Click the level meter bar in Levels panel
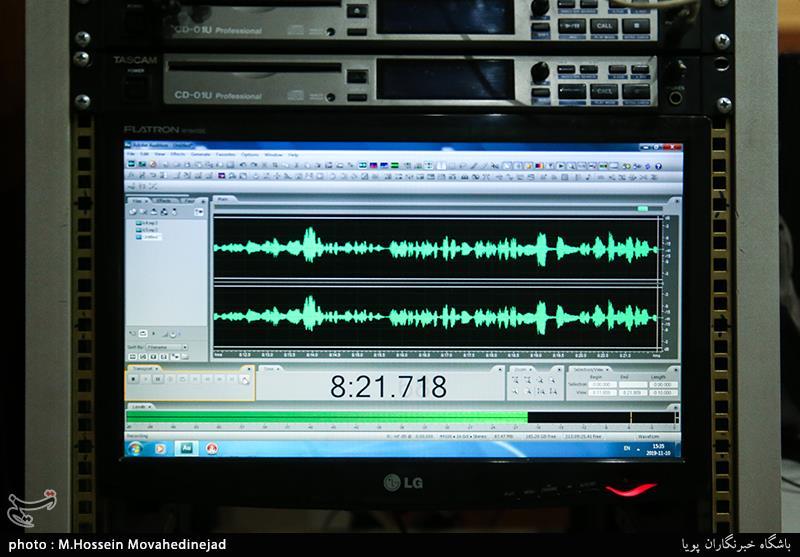The height and width of the screenshot is (557, 800). (x=330, y=417)
